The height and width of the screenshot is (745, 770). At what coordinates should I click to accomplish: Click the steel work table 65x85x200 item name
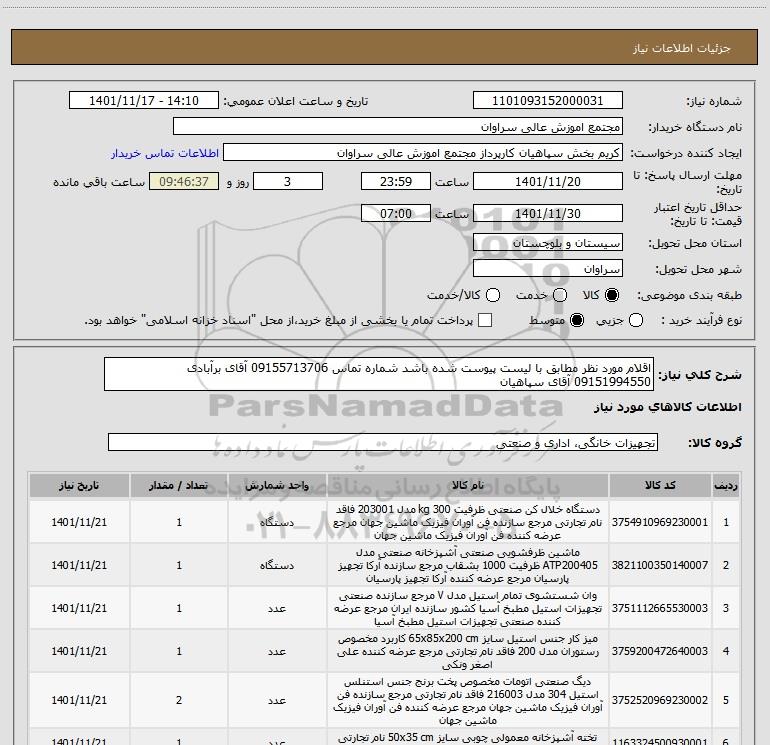click(x=468, y=651)
